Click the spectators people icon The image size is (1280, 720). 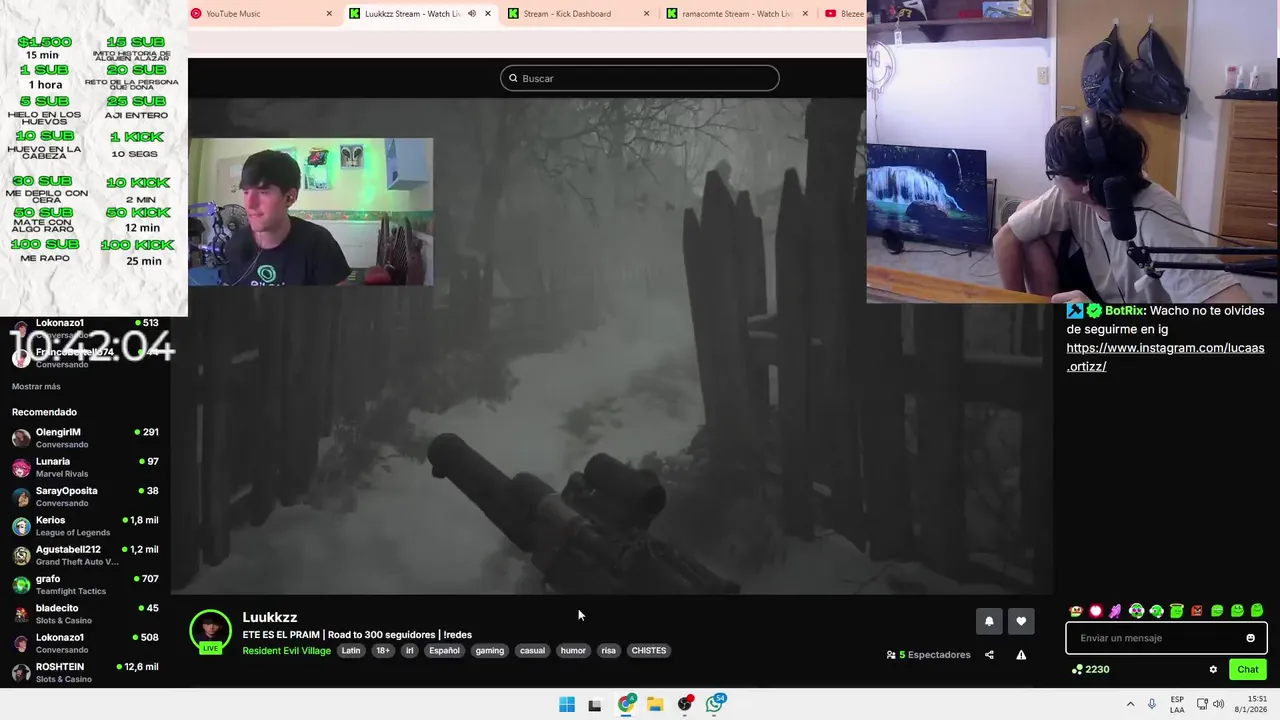tap(891, 655)
